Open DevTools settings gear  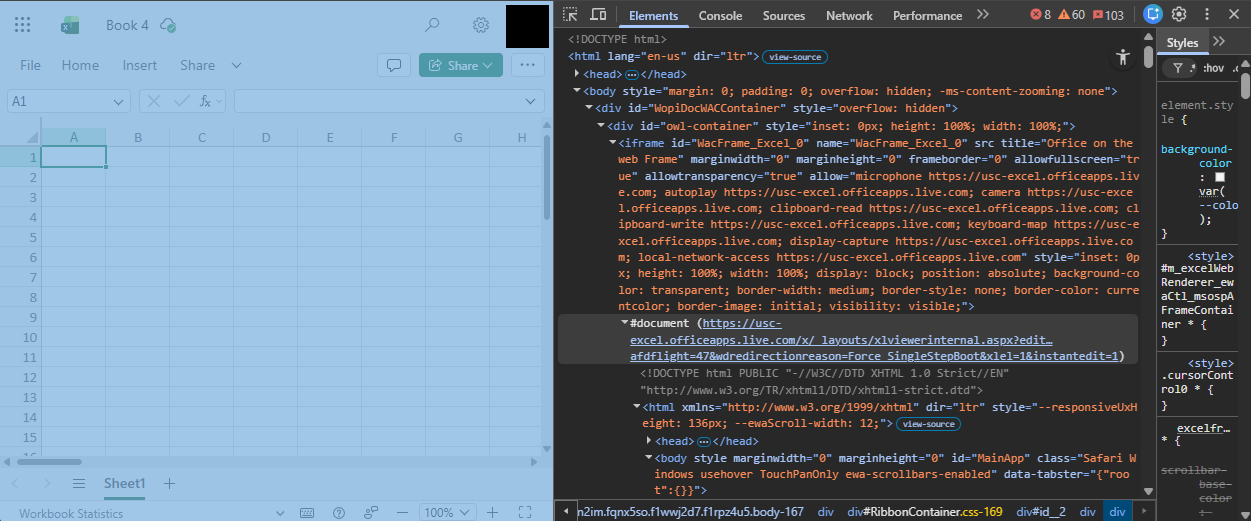point(1179,15)
